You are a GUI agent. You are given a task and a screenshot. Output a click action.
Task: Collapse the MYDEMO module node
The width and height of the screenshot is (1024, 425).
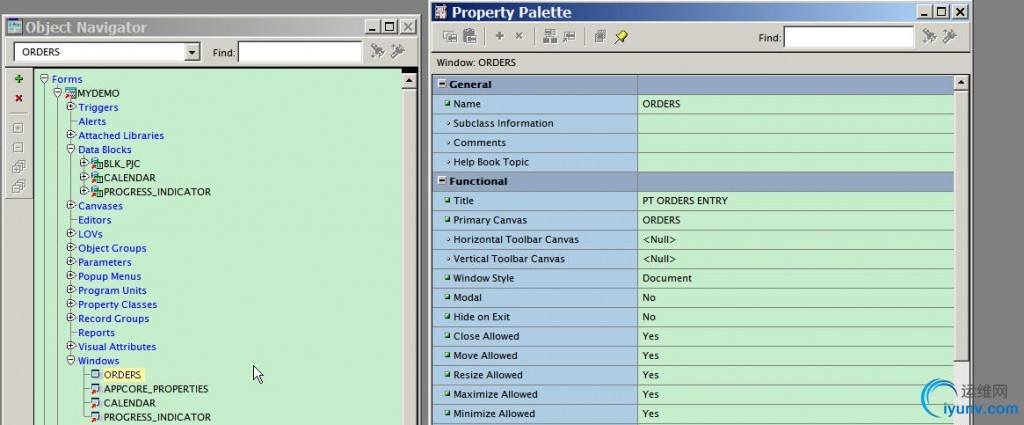pos(57,93)
